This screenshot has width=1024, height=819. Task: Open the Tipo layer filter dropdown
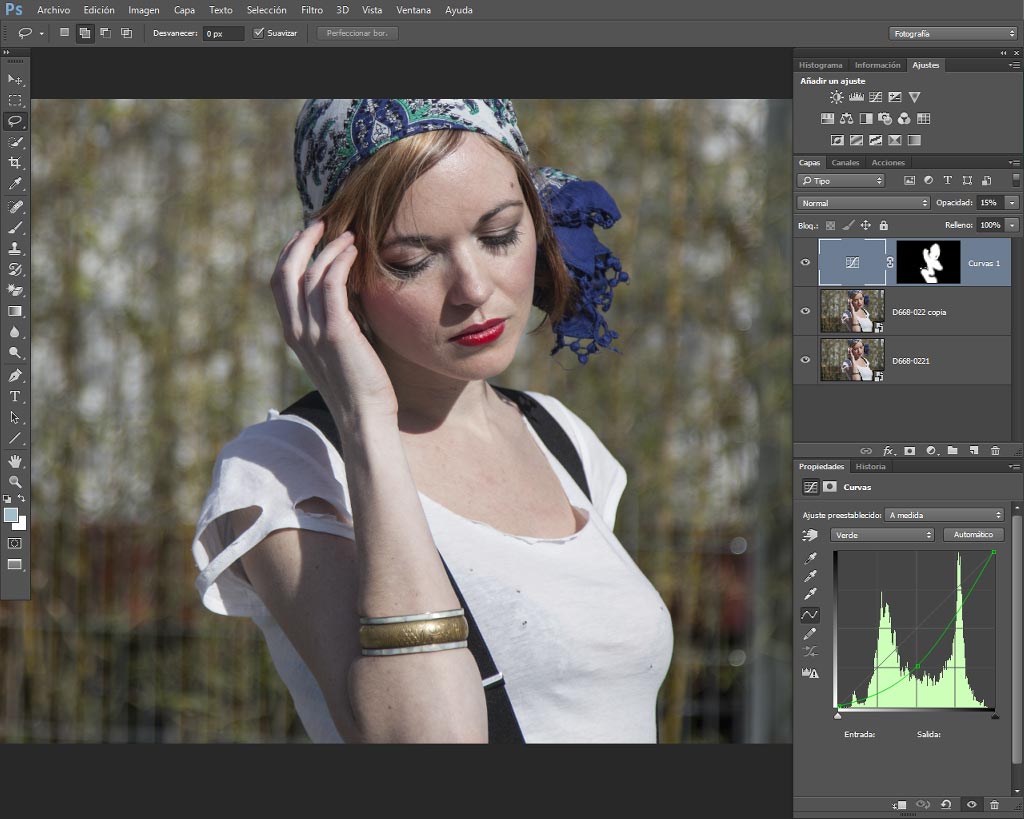pos(840,181)
